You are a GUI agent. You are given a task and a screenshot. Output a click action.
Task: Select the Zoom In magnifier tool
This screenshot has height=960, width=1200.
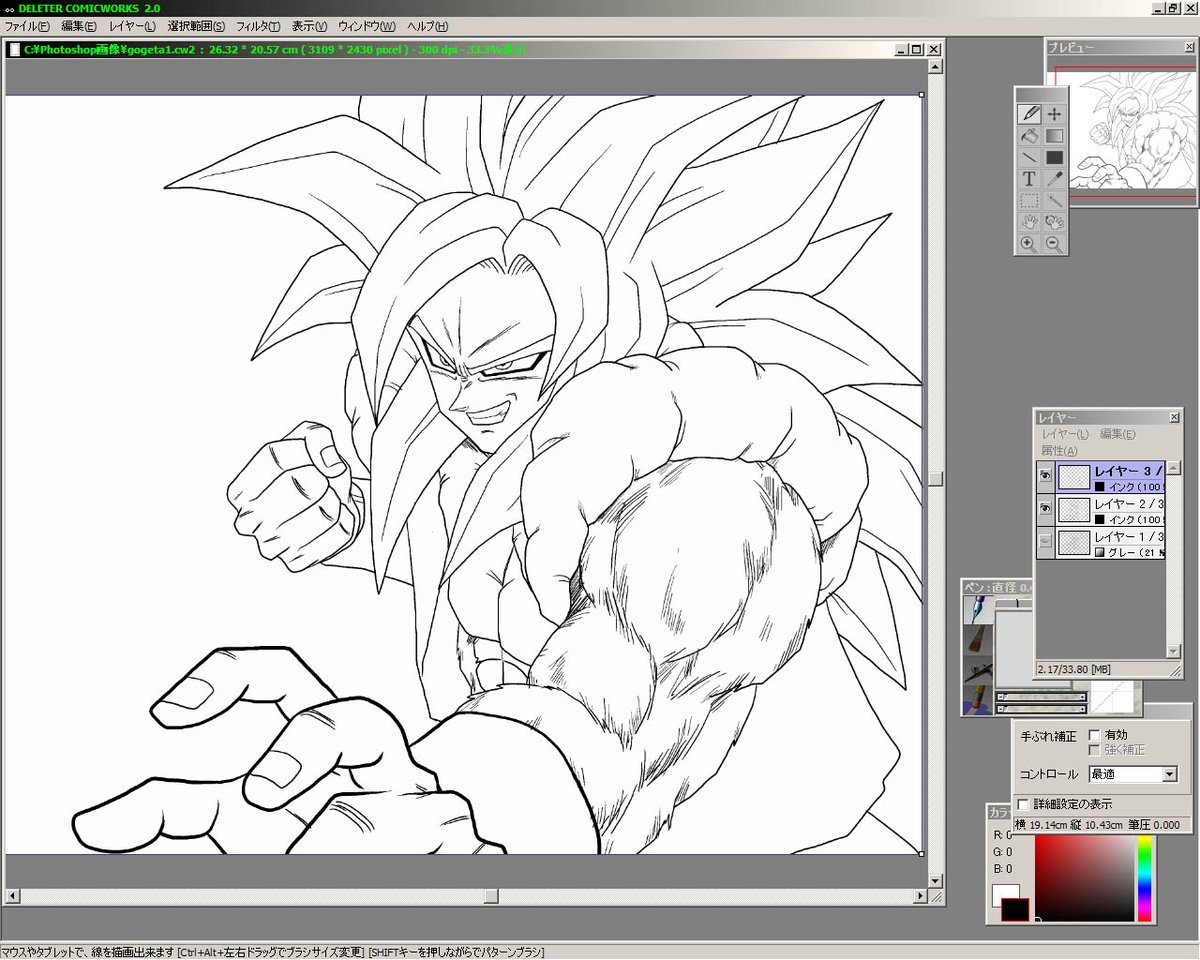(1029, 244)
